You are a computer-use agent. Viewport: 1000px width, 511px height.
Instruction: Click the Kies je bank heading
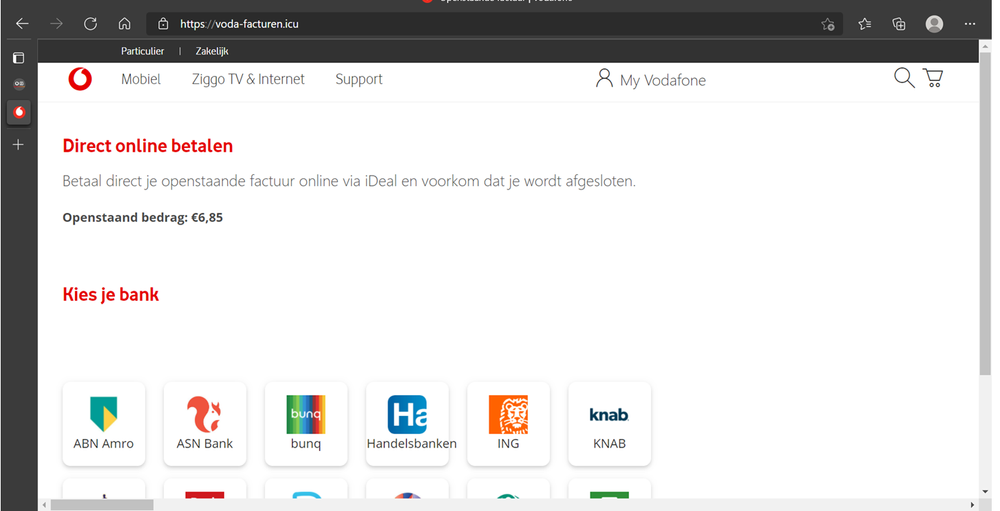[110, 295]
